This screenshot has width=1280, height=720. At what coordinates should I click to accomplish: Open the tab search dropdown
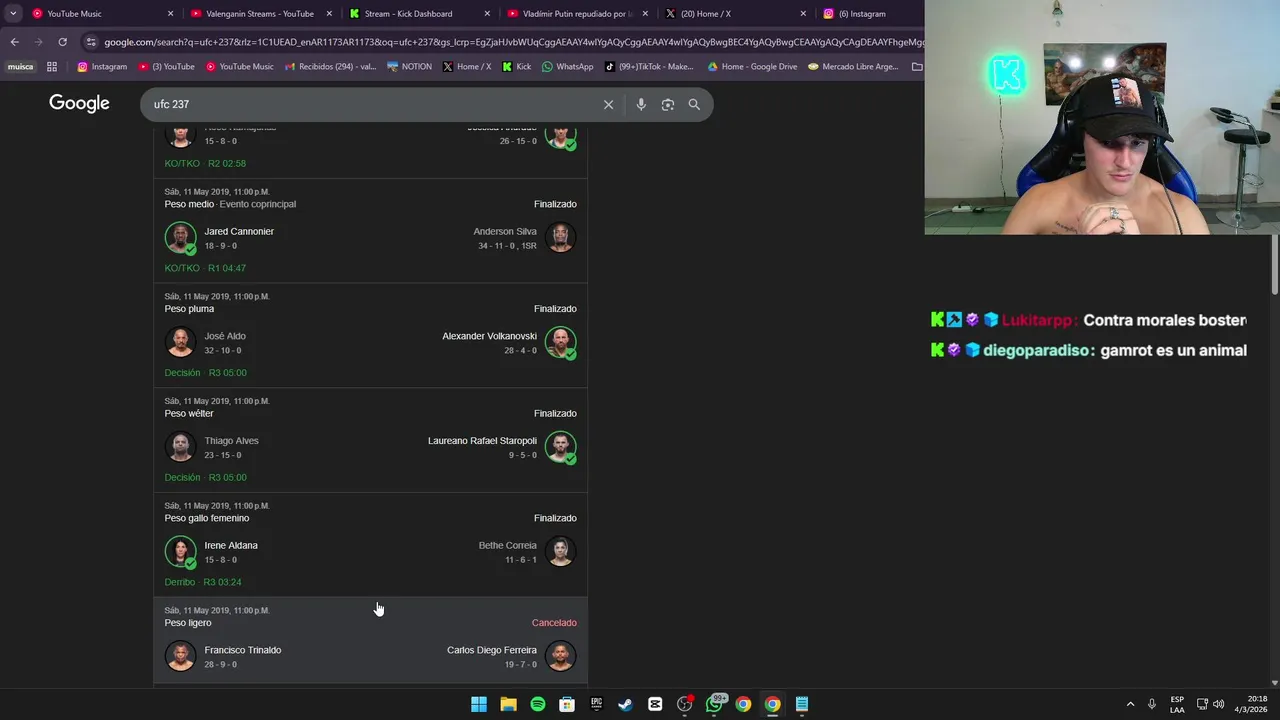12,14
